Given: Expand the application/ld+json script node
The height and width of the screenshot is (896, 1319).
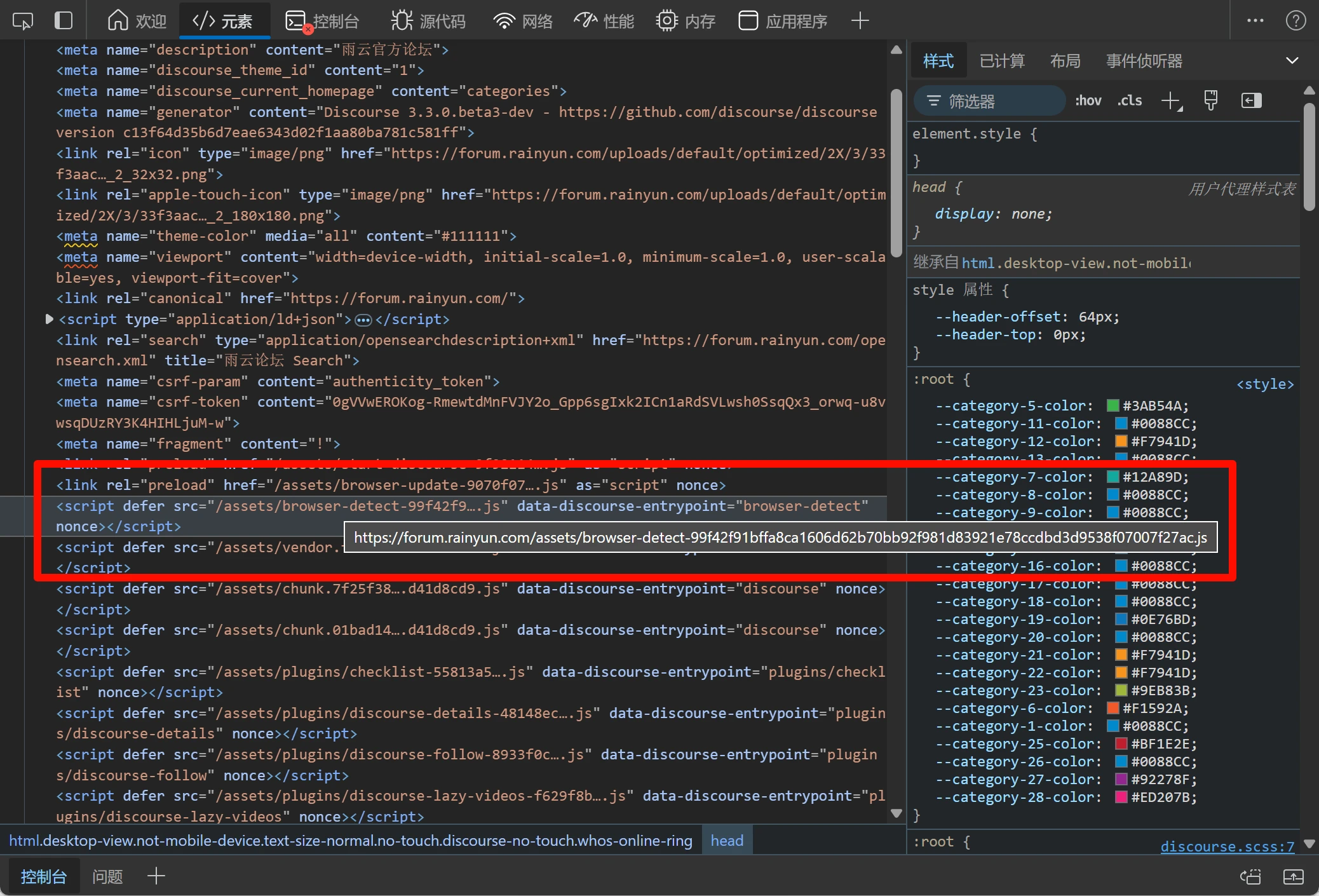Looking at the screenshot, I should 49,319.
